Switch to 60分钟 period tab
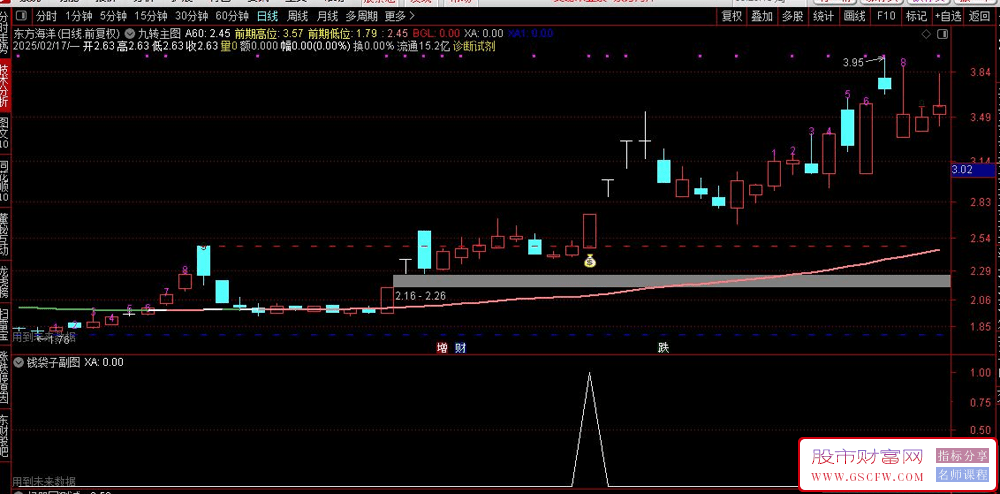The width and height of the screenshot is (1000, 494). coord(232,15)
